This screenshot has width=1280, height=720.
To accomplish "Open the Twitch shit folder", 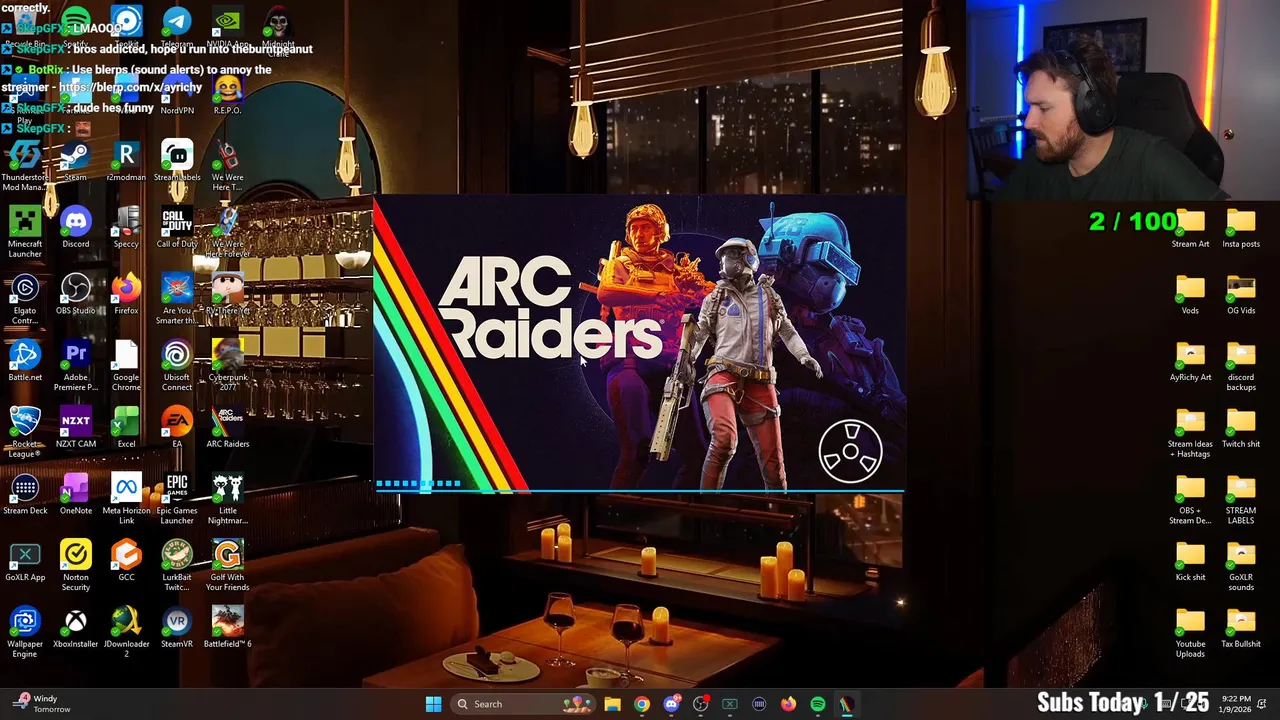I will 1241,428.
